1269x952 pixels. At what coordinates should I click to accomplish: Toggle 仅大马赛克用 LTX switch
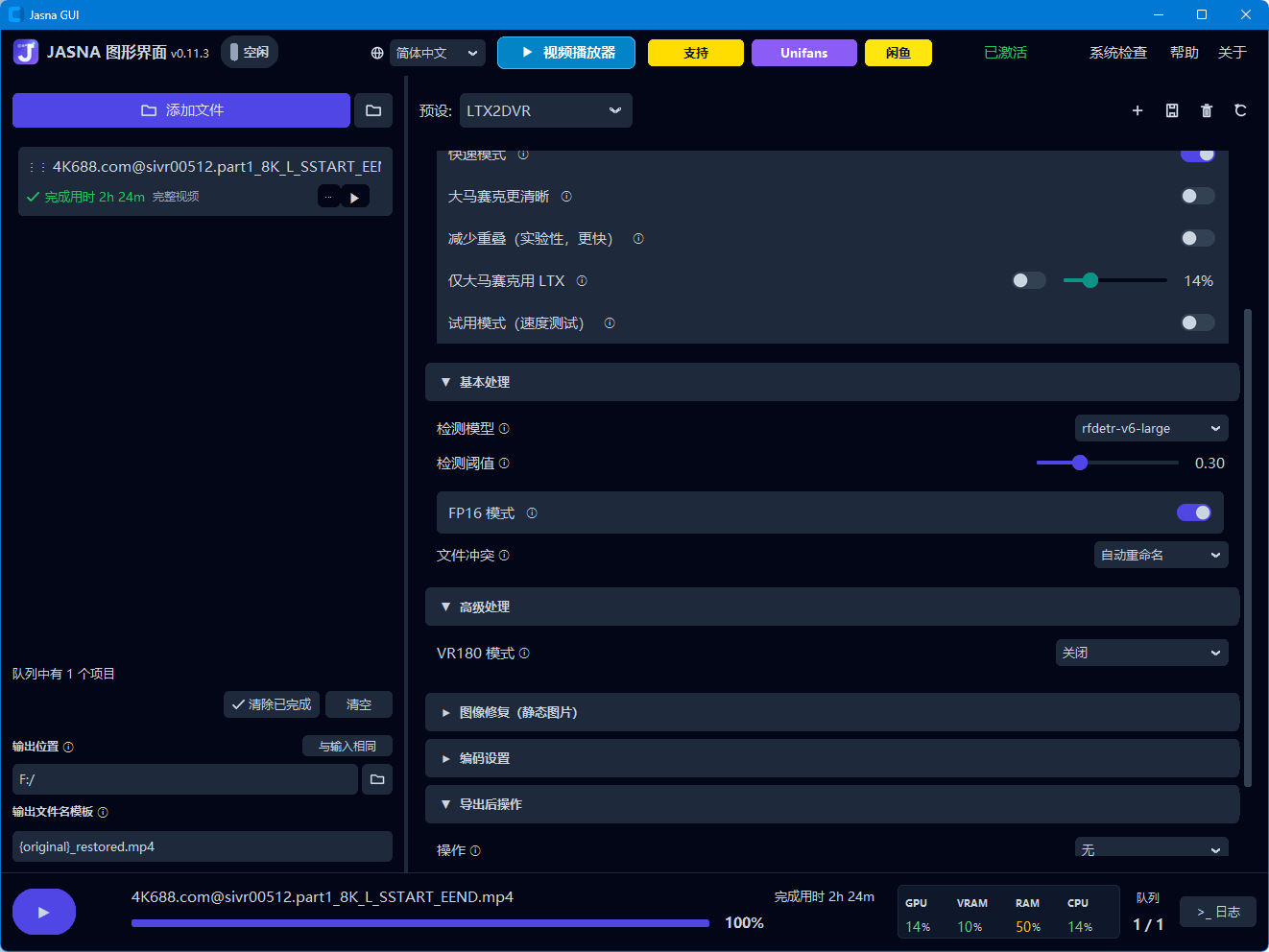coord(1029,280)
